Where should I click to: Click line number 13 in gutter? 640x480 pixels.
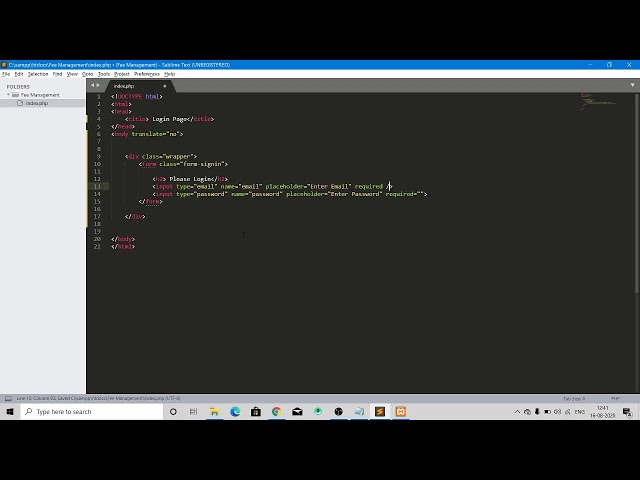pos(97,187)
